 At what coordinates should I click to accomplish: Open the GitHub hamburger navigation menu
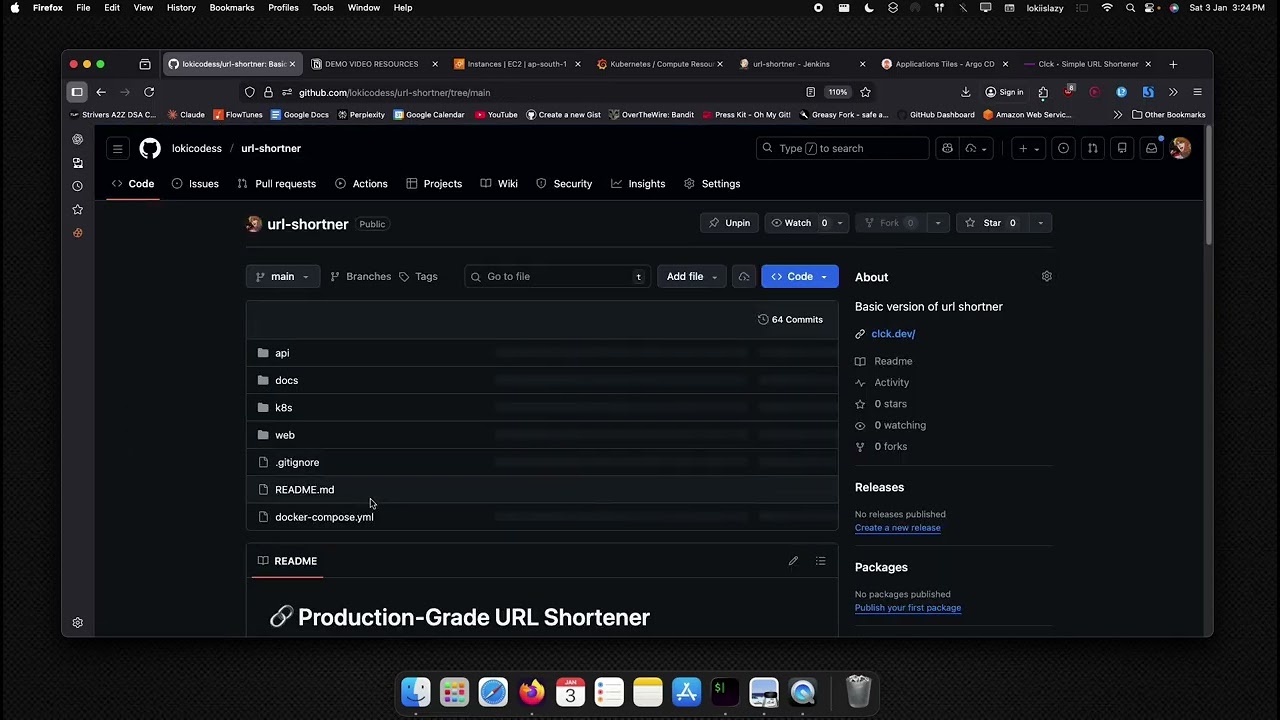[117, 149]
